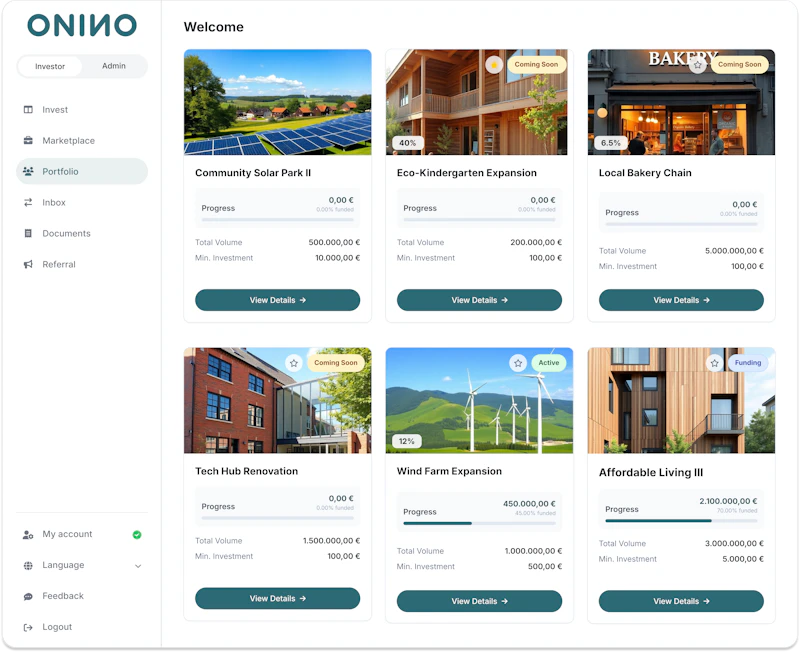Click the 5.000.000,00 € total volume
Screen dimensions: 800x652
[x=734, y=251]
